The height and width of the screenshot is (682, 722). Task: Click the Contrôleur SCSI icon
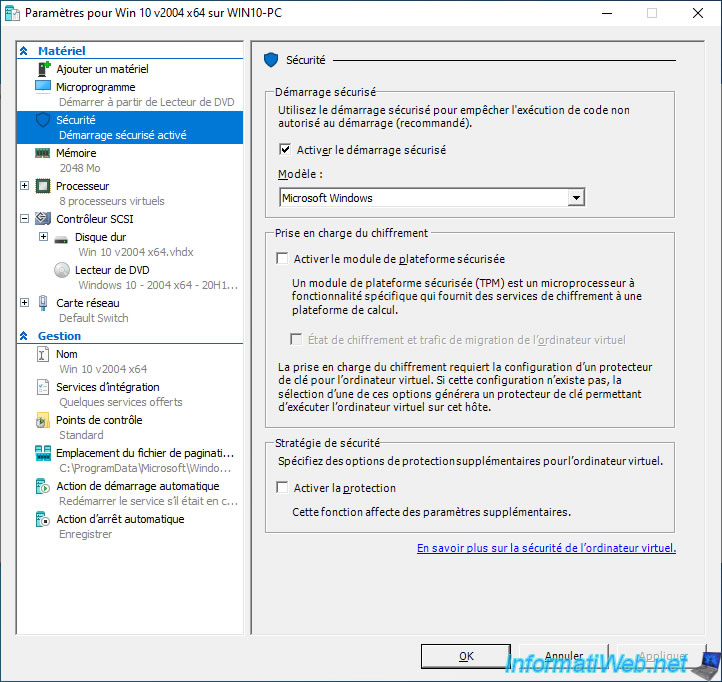(43, 218)
